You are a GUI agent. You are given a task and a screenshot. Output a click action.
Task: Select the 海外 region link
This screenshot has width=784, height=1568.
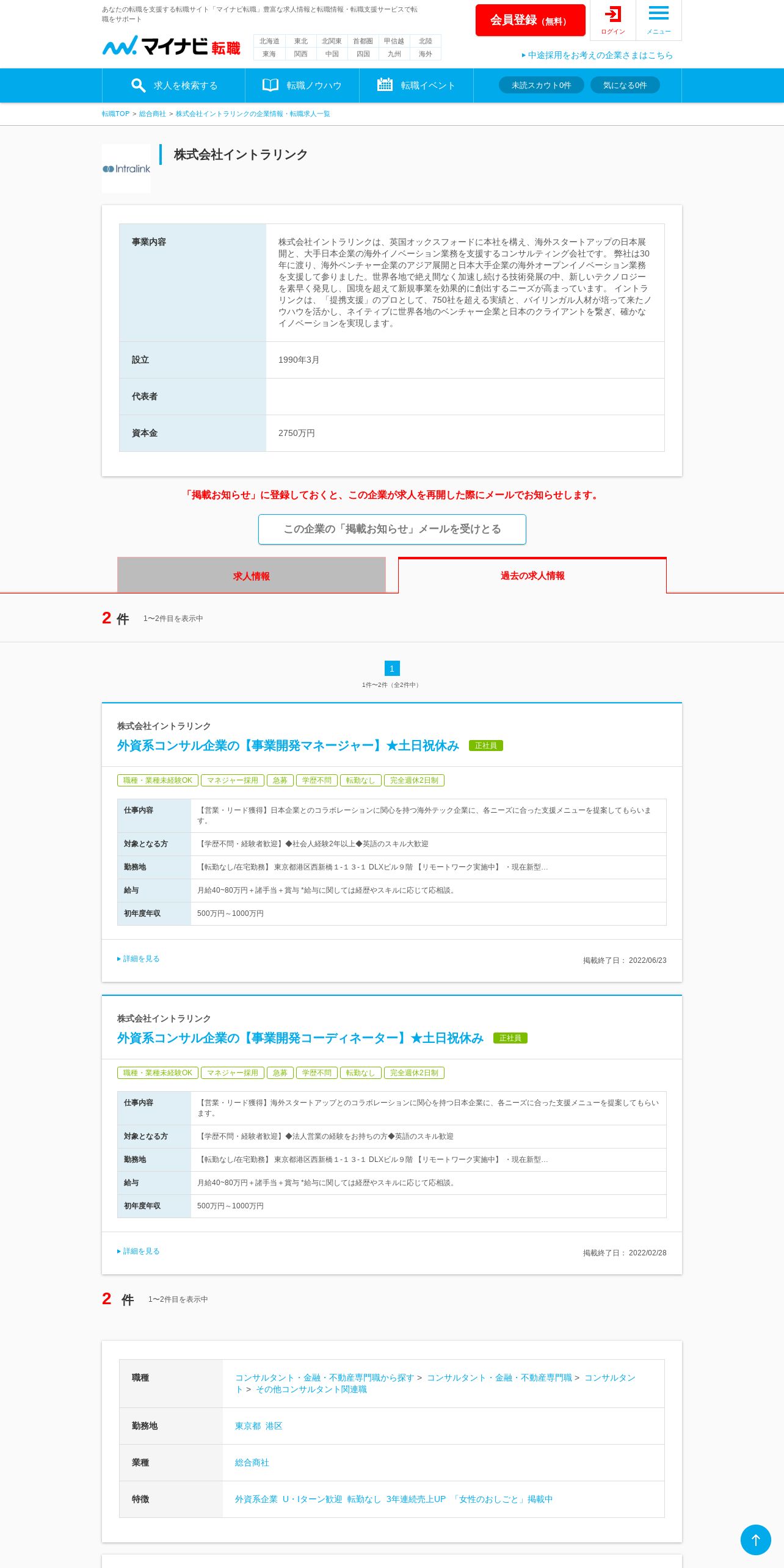pos(425,54)
